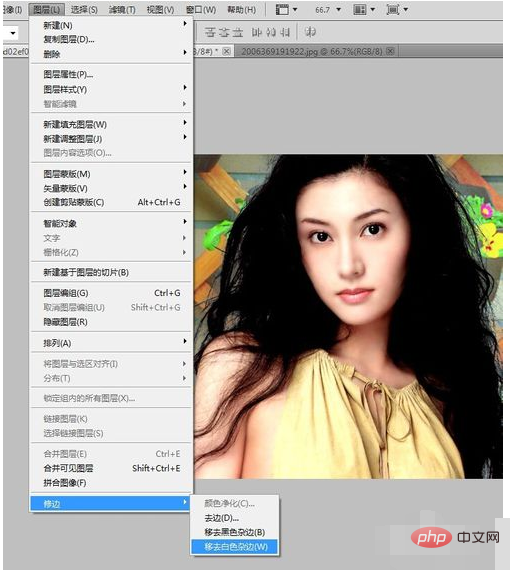The height and width of the screenshot is (570, 510).
Task: Open the arrange documents dropdown arrow
Action: click(x=373, y=9)
